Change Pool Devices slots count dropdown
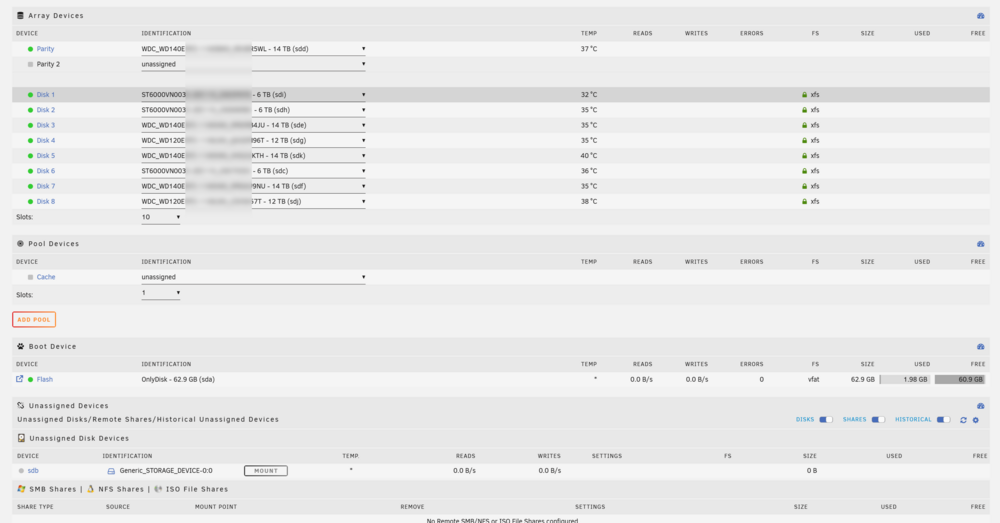Screen dimensions: 1000x523 [161, 293]
